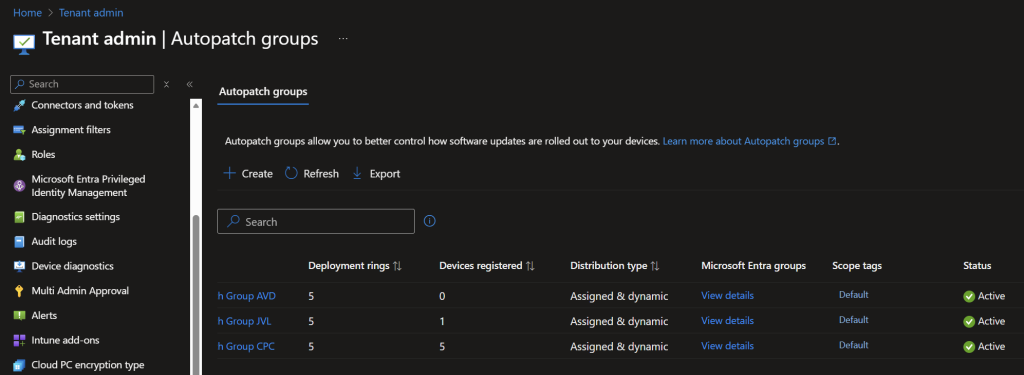The width and height of the screenshot is (1024, 375).
Task: Open Device diagnostics menu item
Action: click(72, 267)
